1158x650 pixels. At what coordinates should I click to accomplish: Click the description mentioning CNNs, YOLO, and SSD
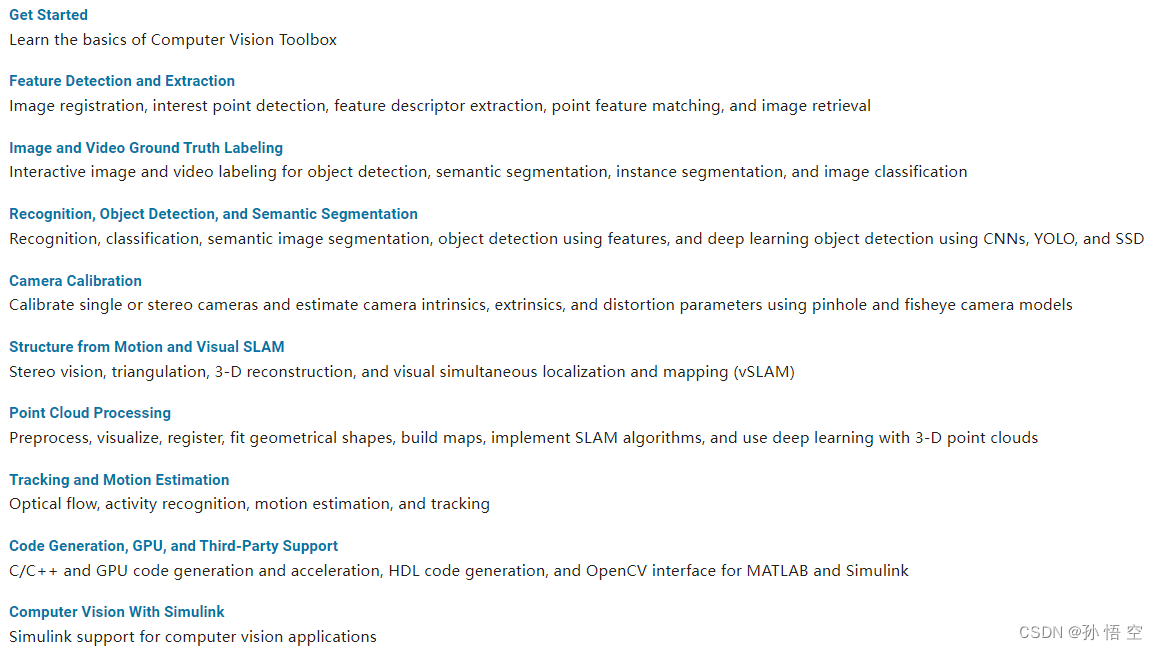tap(576, 239)
